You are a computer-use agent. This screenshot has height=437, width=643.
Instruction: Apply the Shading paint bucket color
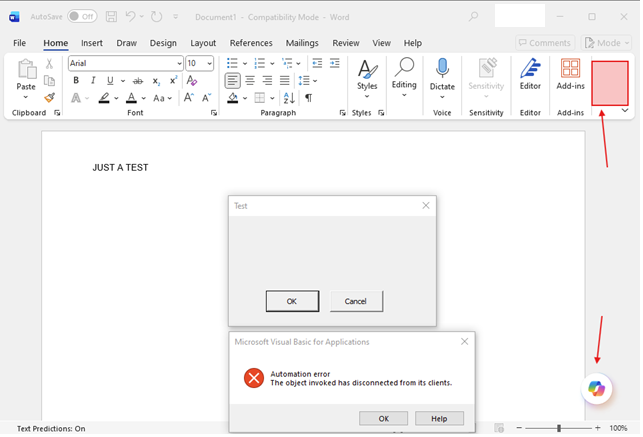pos(233,98)
